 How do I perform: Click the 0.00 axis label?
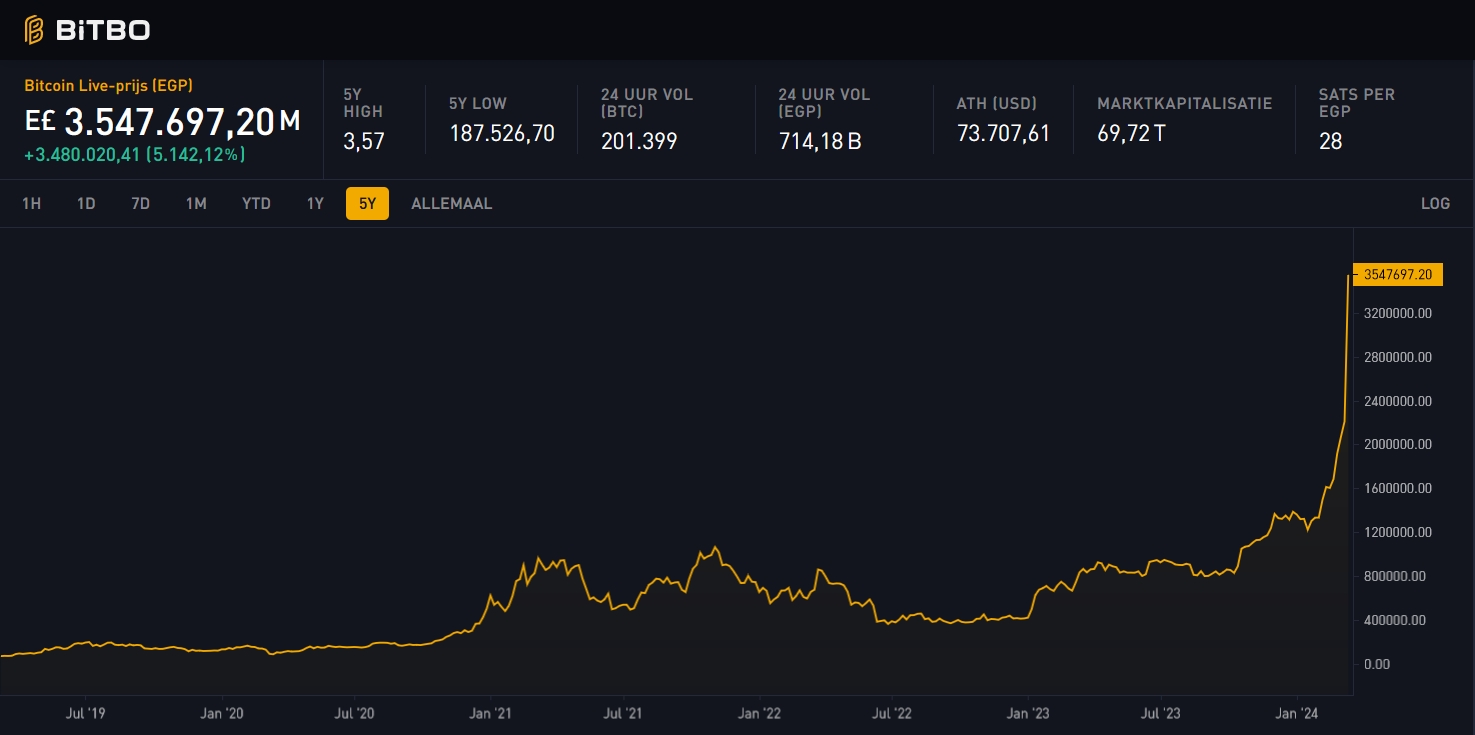tap(1376, 664)
